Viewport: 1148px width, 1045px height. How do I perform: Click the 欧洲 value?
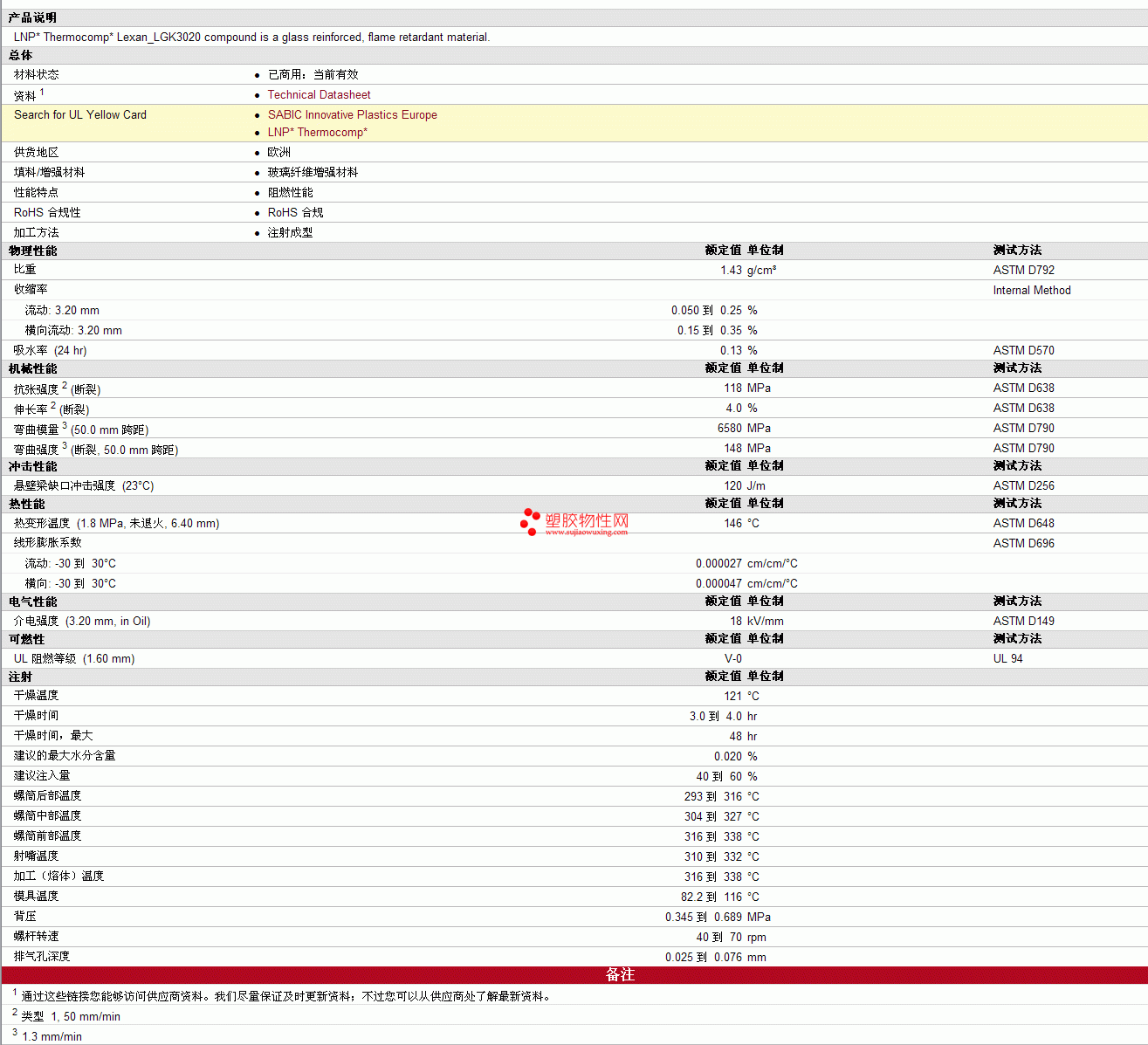click(279, 152)
